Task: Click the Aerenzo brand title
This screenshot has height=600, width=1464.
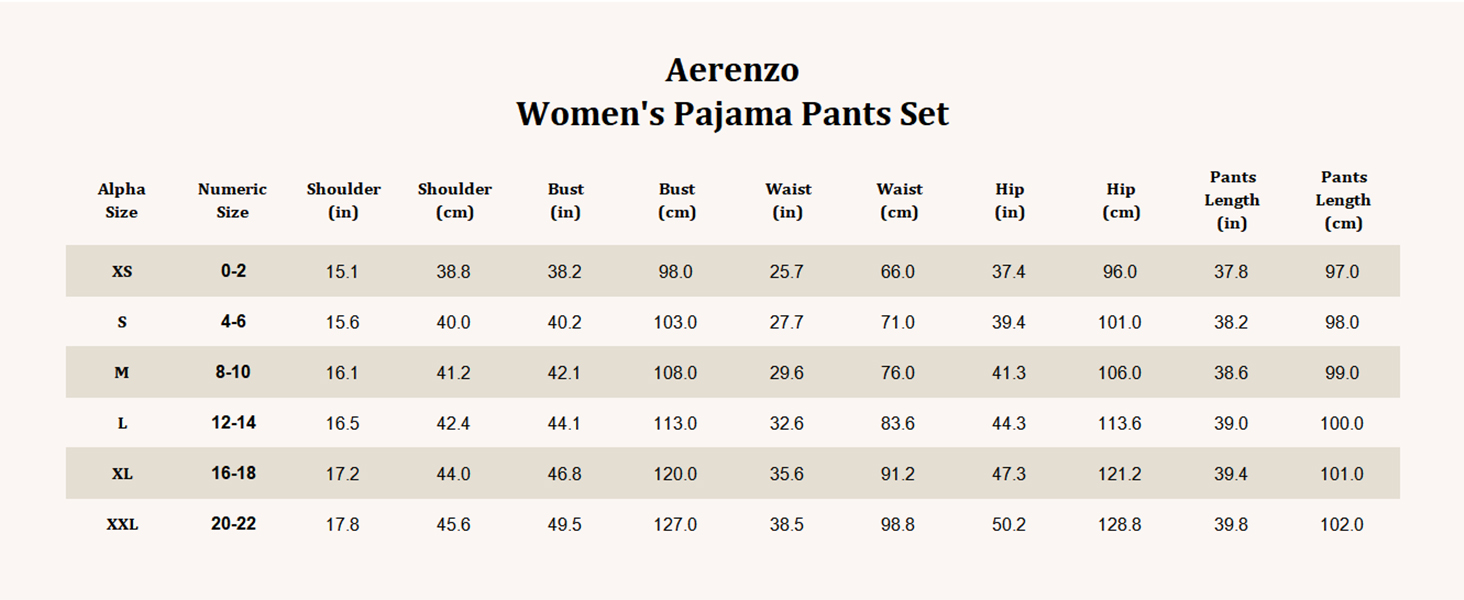Action: (732, 70)
